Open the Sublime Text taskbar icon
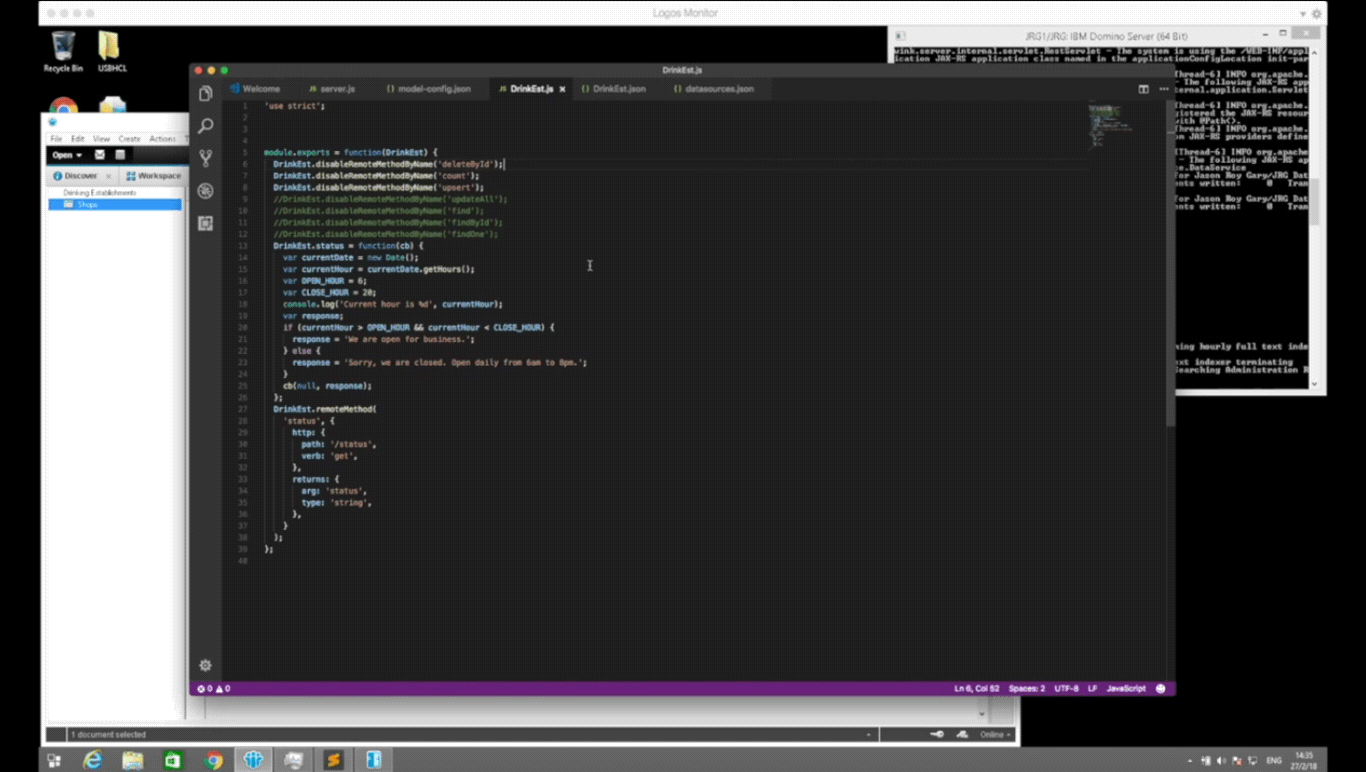 pos(333,761)
